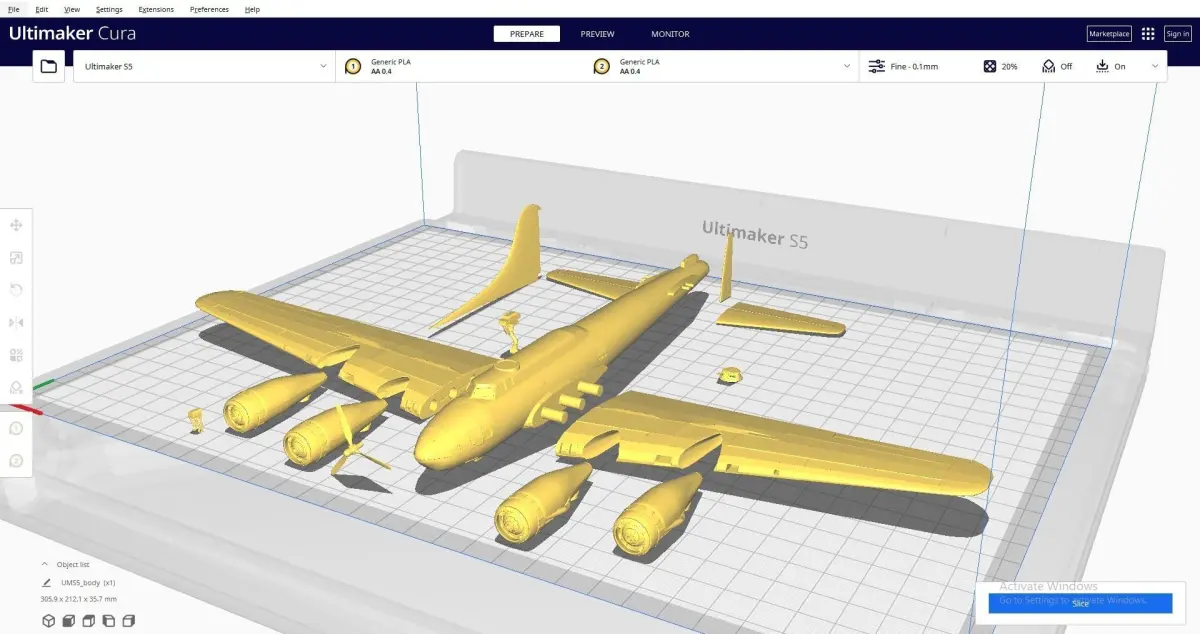Click the Sign in button
Image resolution: width=1200 pixels, height=634 pixels.
click(x=1178, y=34)
